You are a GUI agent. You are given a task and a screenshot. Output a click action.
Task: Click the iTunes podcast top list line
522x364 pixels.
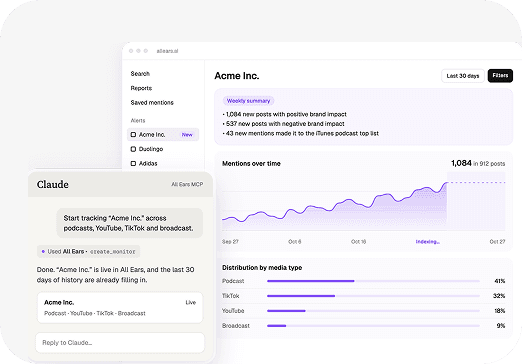pyautogui.click(x=301, y=133)
